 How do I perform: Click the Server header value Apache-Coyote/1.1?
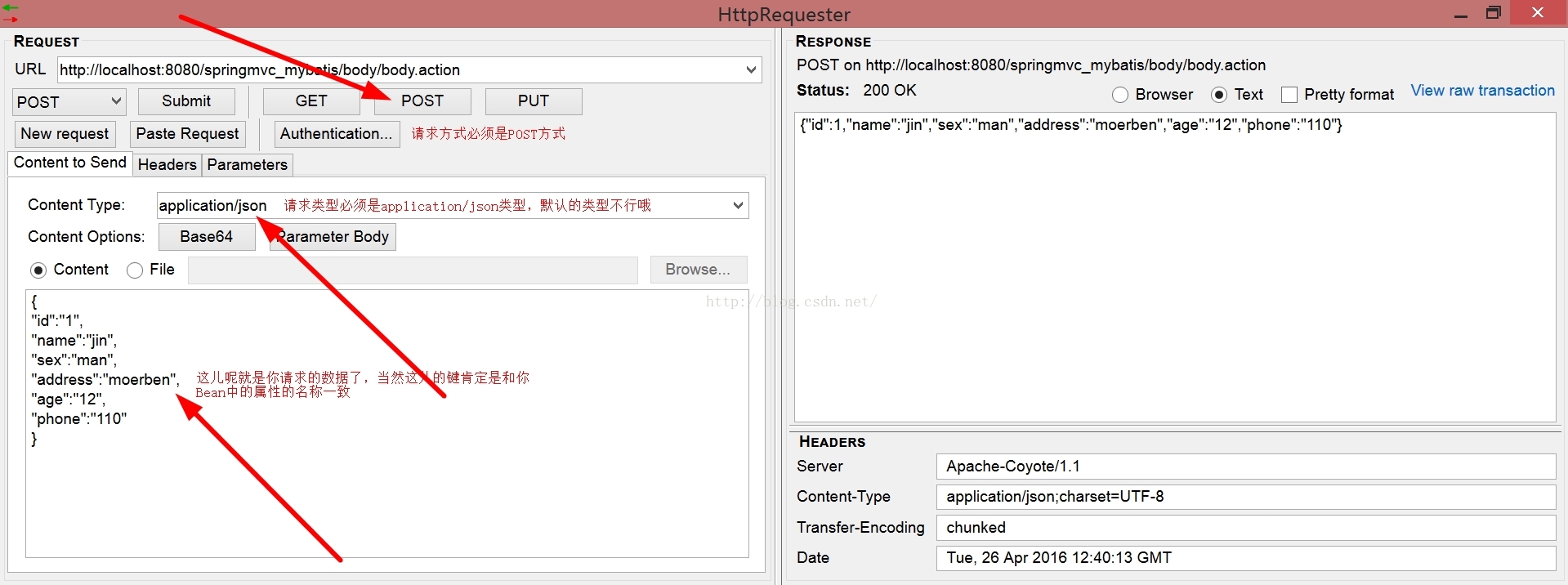pyautogui.click(x=1246, y=467)
